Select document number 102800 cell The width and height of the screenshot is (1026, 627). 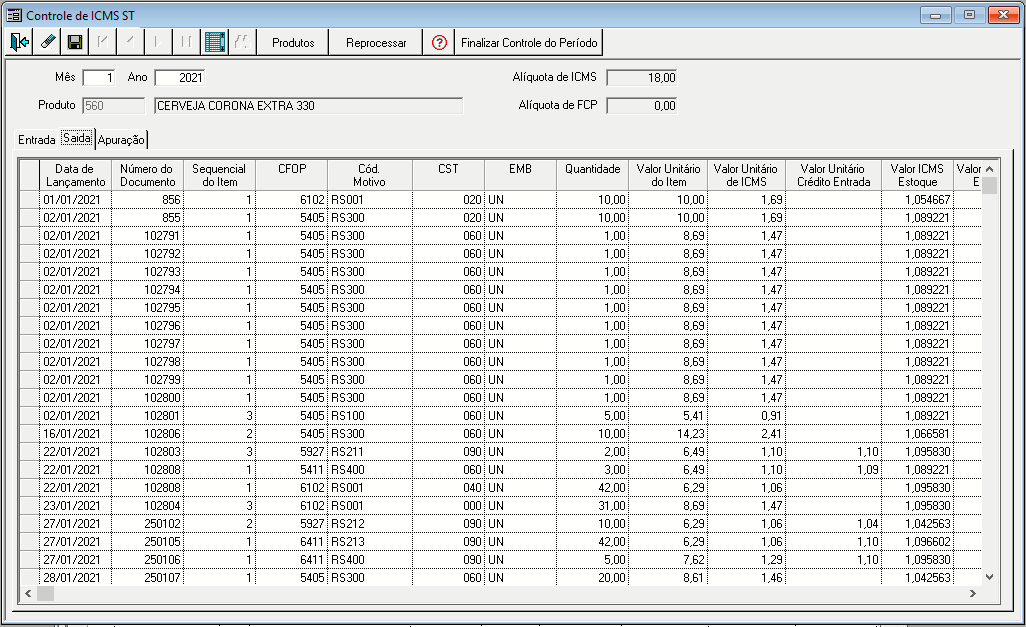147,397
